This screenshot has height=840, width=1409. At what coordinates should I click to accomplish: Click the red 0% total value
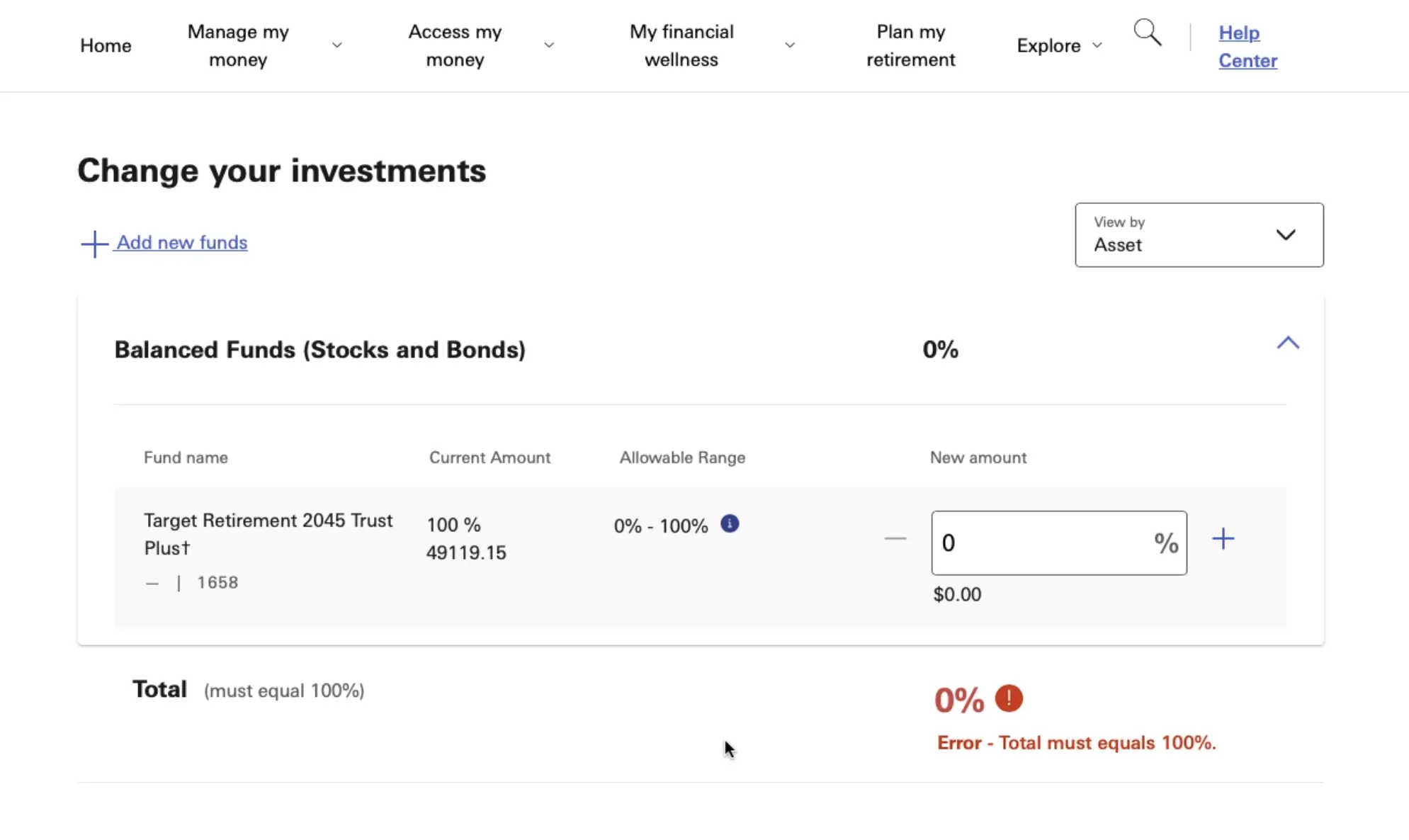[959, 700]
